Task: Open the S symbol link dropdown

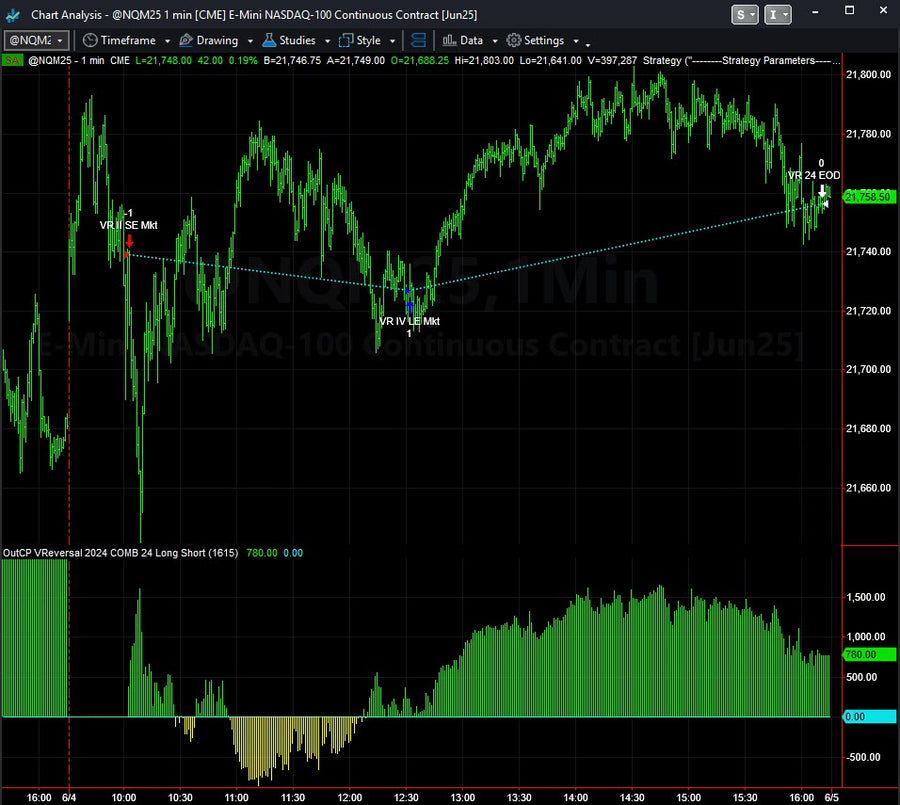Action: point(745,15)
